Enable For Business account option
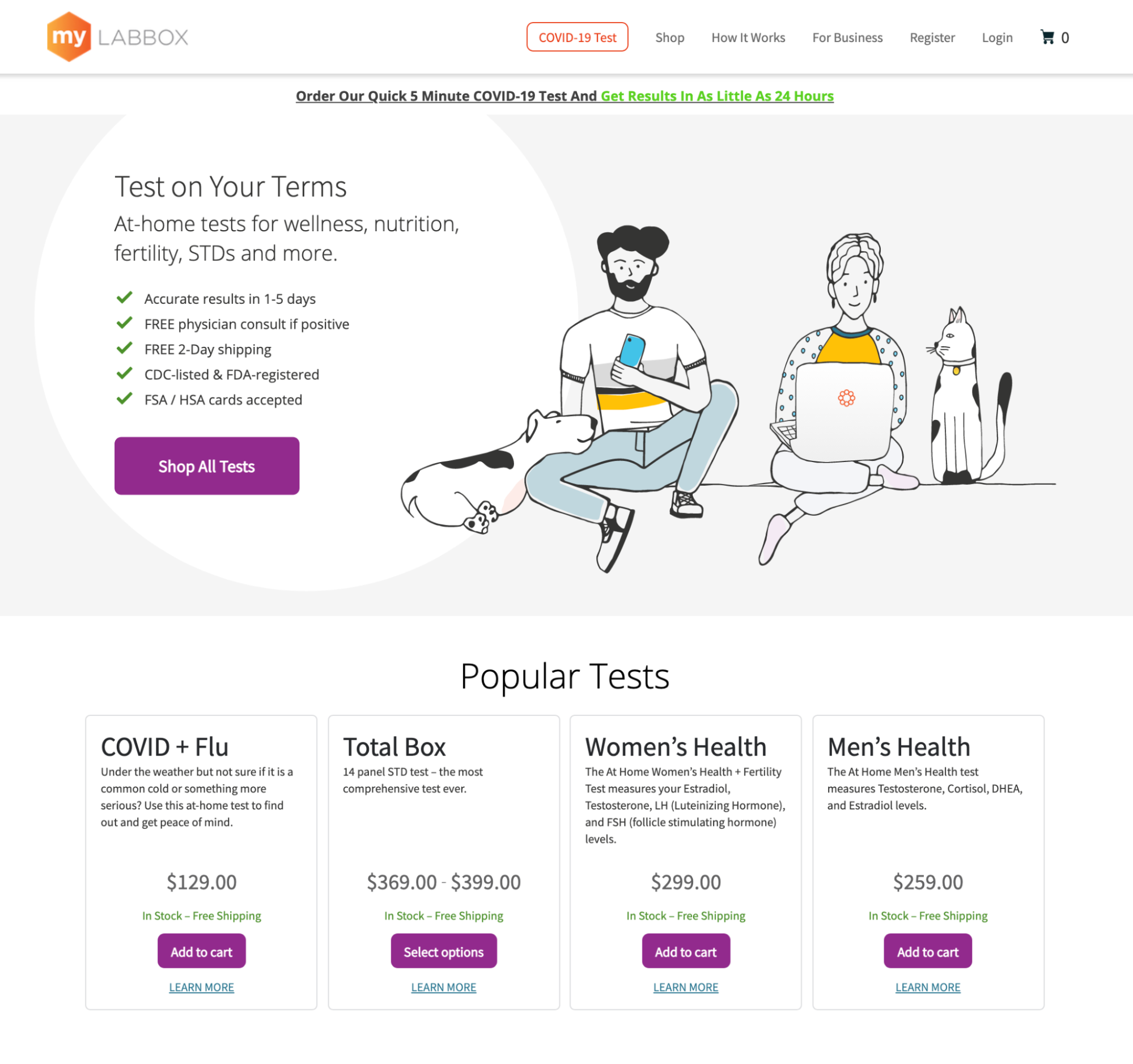Viewport: 1133px width, 1064px height. (847, 37)
